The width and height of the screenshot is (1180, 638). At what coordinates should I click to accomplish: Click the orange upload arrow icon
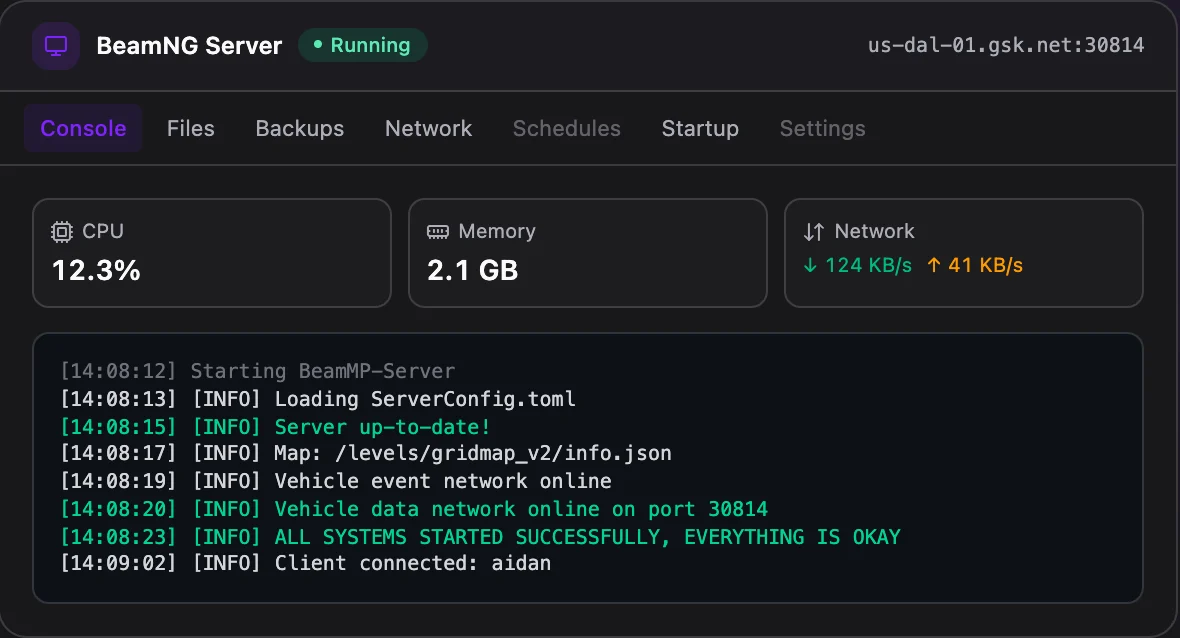[933, 265]
